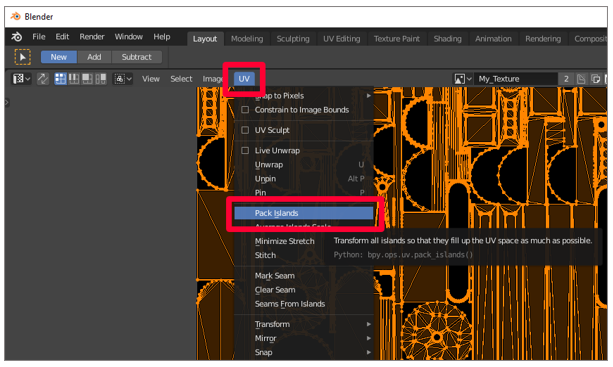
Task: Enable Live Unwrap checkbox
Action: (x=245, y=150)
